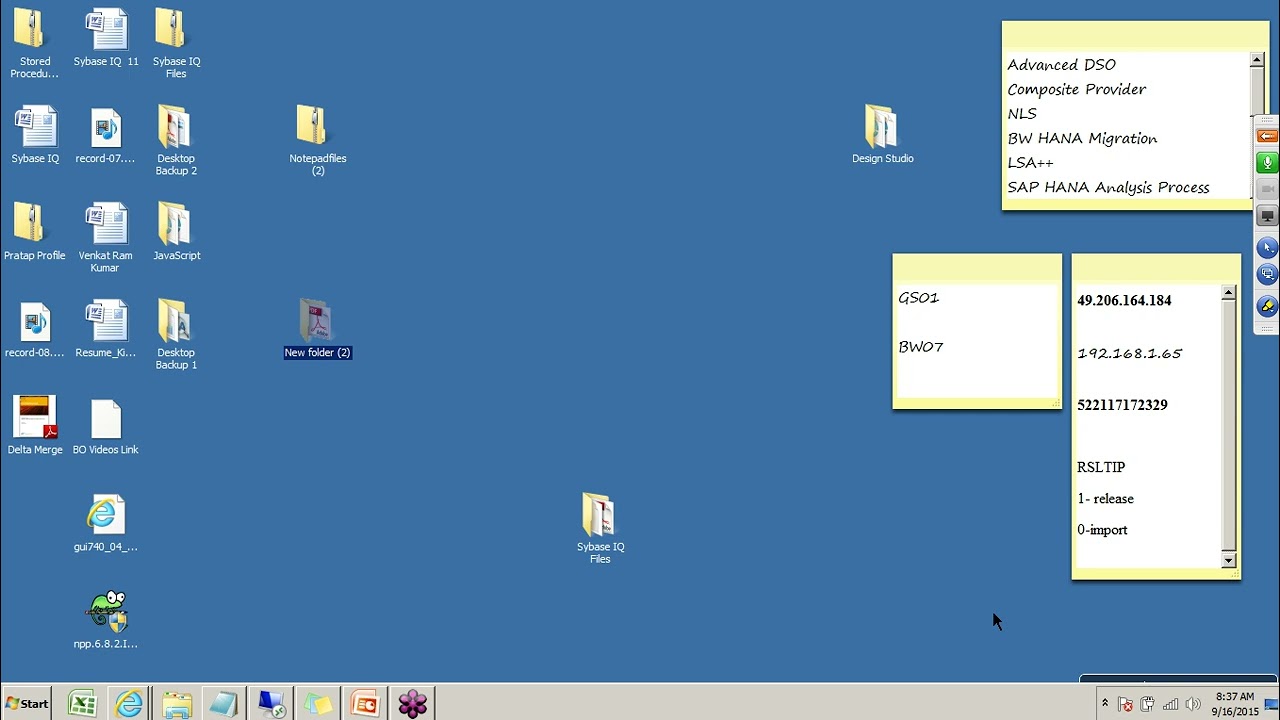Click 'BW07' in the small sticky note

coord(921,347)
